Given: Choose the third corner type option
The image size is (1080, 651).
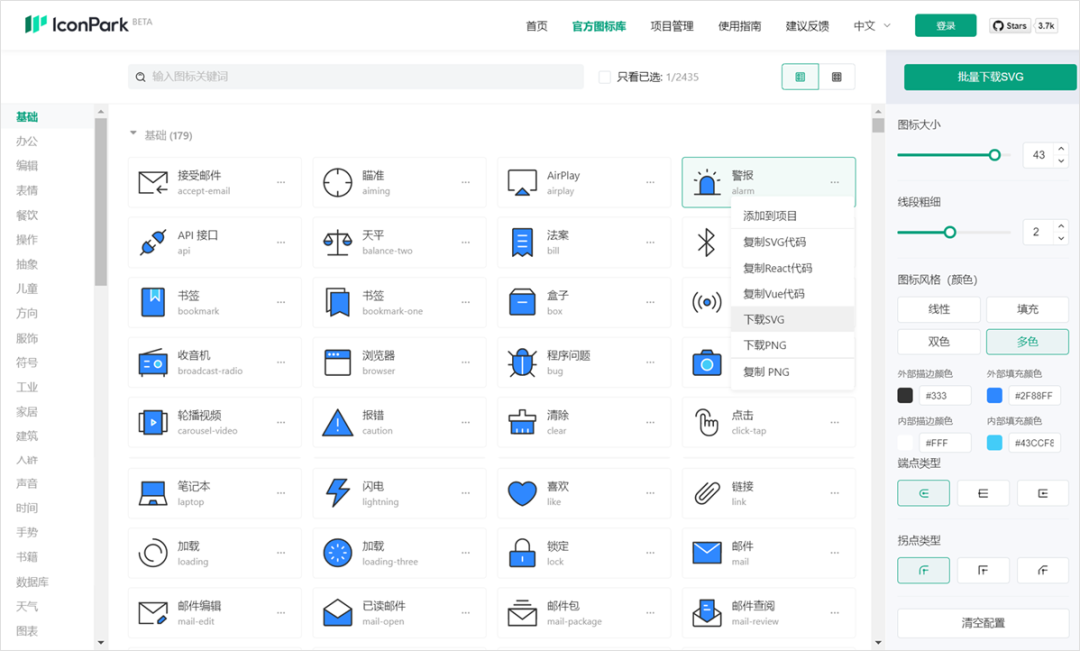Looking at the screenshot, I should pyautogui.click(x=1043, y=570).
